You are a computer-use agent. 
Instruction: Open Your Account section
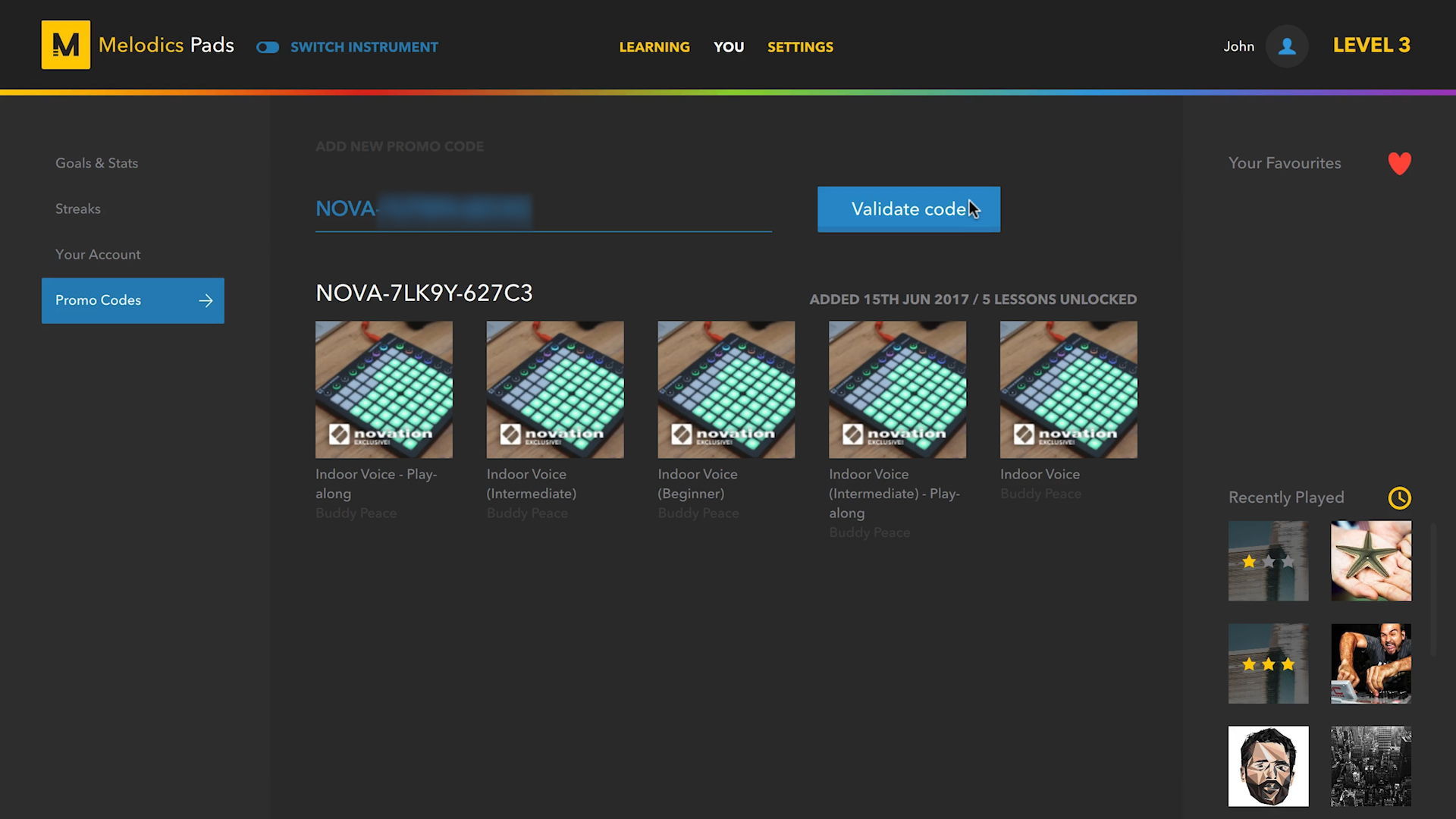(98, 255)
